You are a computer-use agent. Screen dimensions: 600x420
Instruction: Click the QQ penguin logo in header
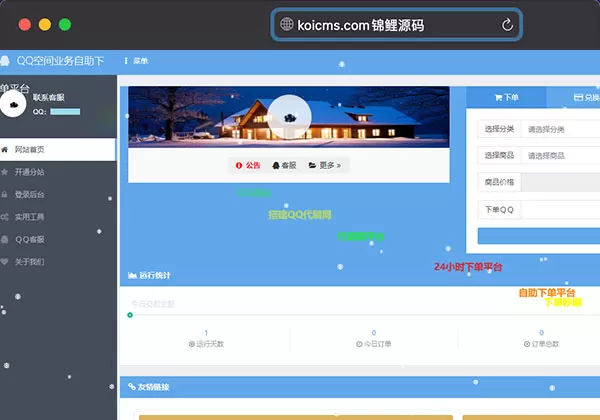coord(5,61)
